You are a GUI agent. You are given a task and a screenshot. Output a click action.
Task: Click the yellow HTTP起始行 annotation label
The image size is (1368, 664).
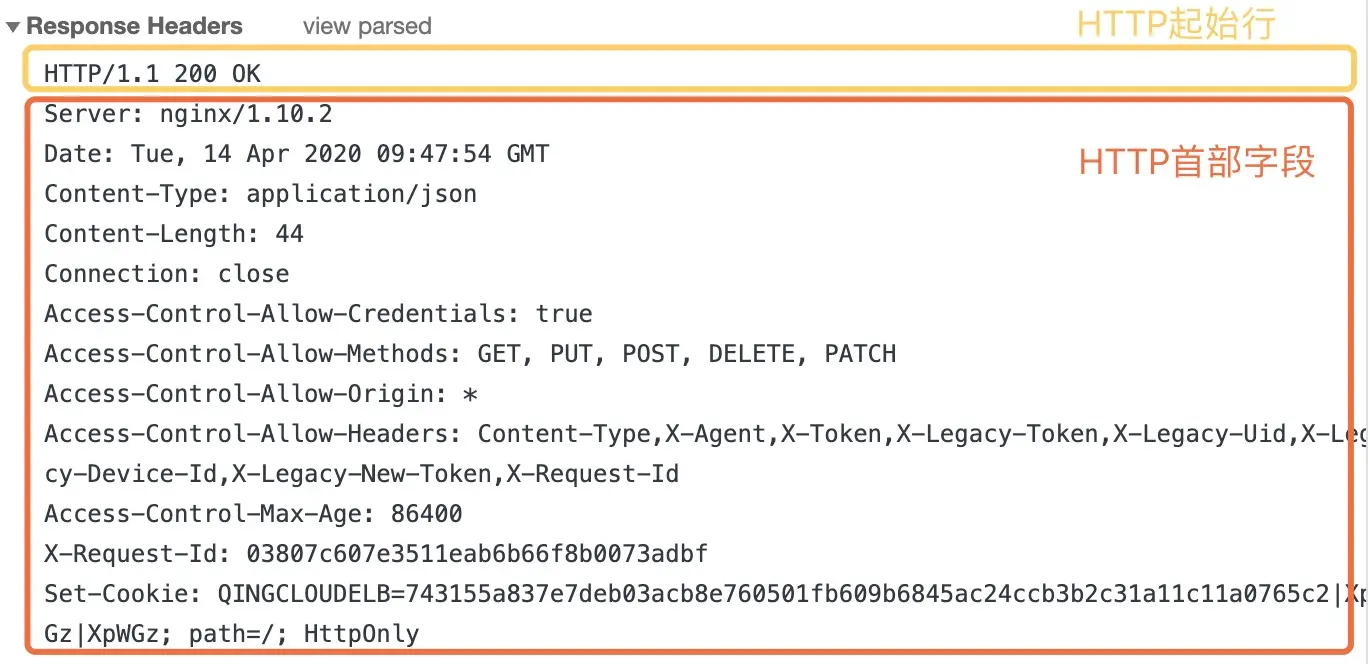pyautogui.click(x=1176, y=24)
